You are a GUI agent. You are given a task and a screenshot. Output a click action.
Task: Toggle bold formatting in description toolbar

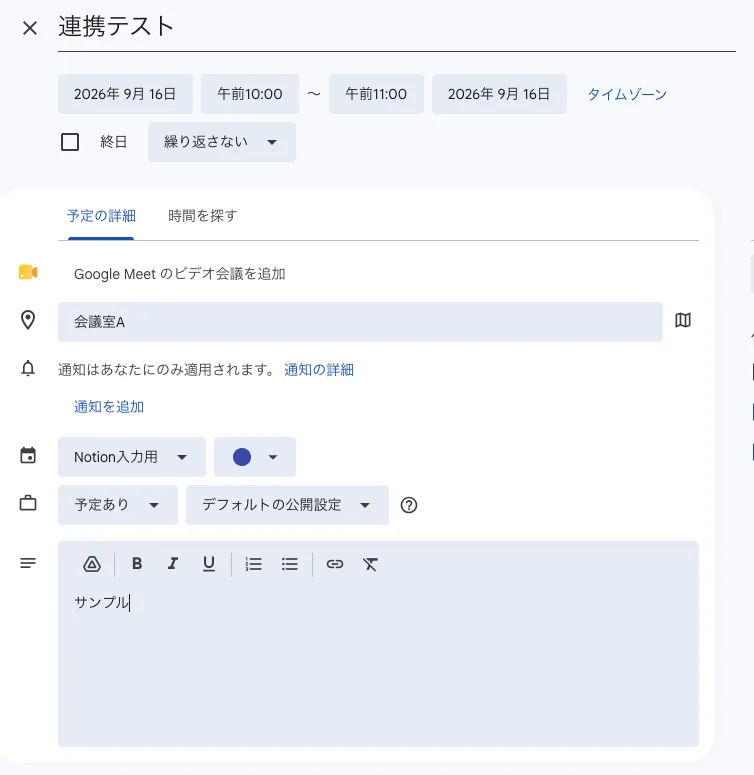pyautogui.click(x=137, y=563)
